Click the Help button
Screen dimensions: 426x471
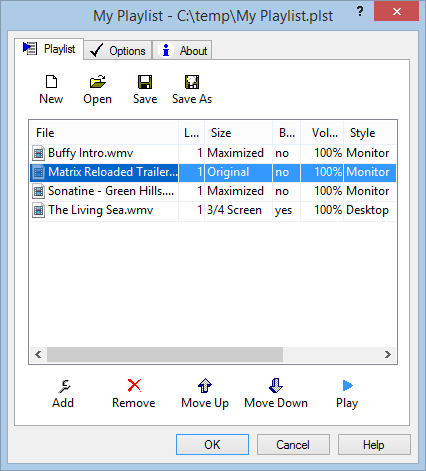[x=374, y=445]
